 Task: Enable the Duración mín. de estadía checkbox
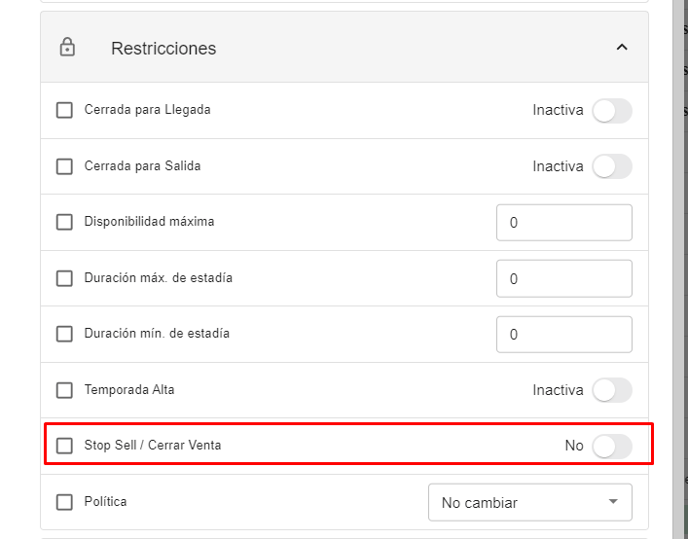pyautogui.click(x=65, y=334)
